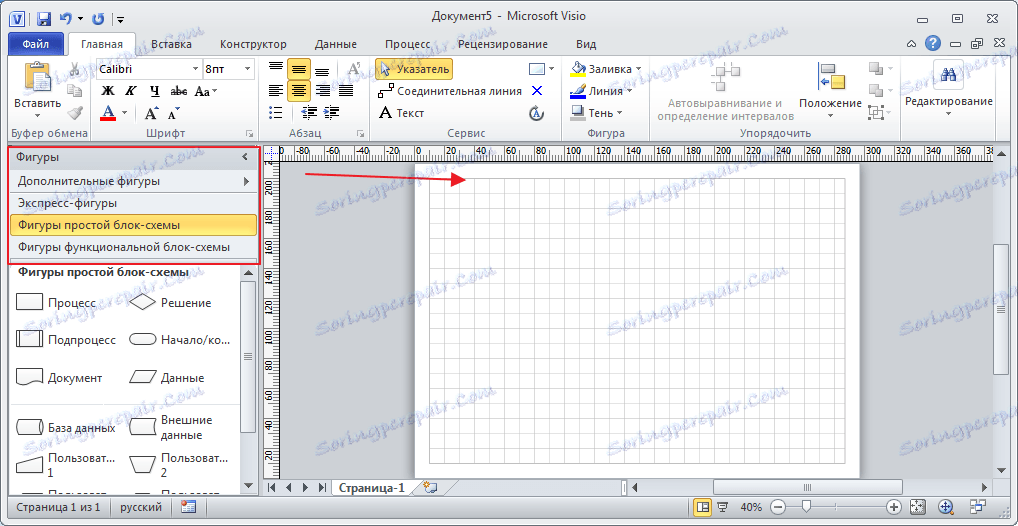1018x526 pixels.
Task: Select the Решение diamond shape
Action: tap(170, 303)
